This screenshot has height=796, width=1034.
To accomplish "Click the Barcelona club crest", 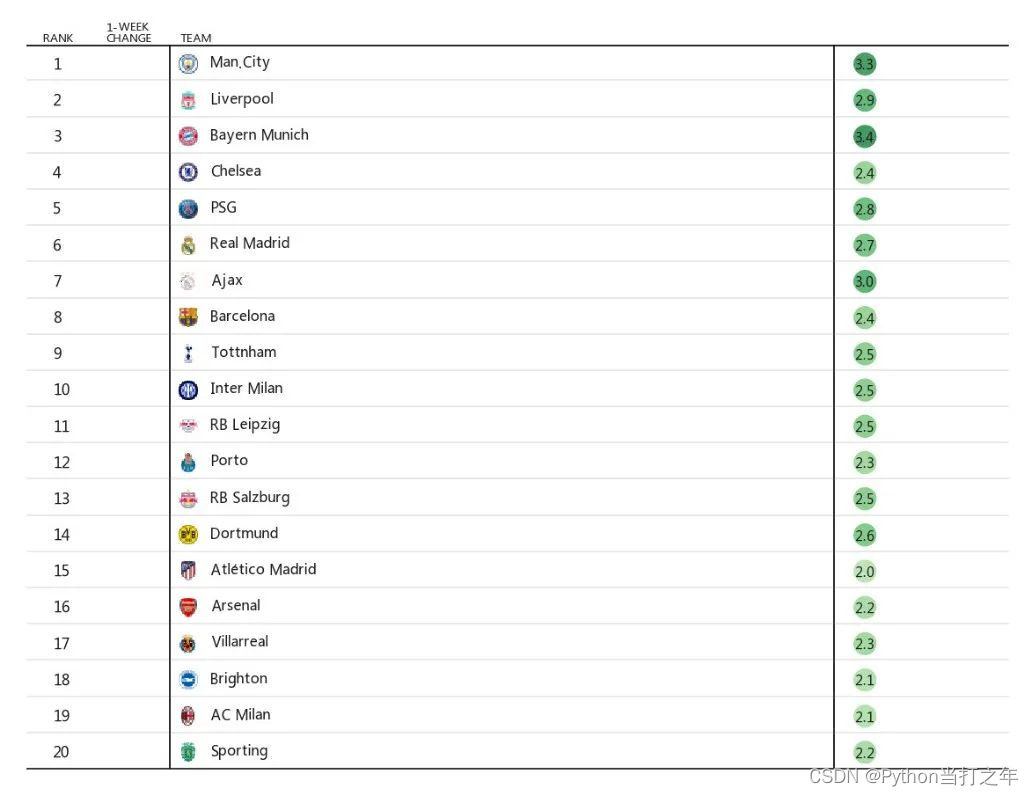I will (188, 317).
